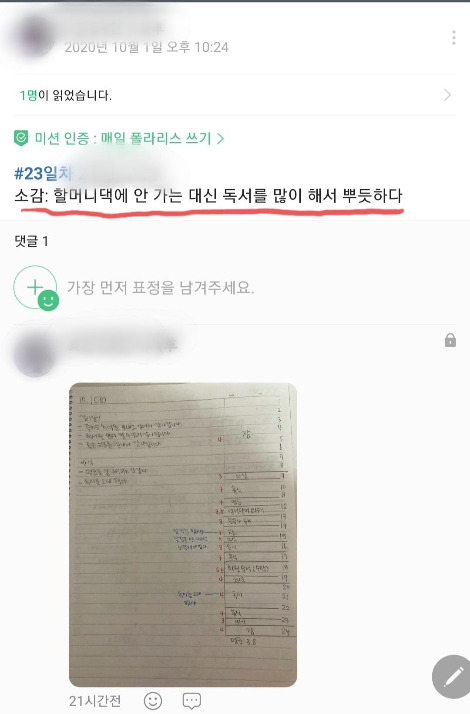Click the green smiley badge on the reaction circle
Viewport: 470px width, 714px height.
pos(48,301)
